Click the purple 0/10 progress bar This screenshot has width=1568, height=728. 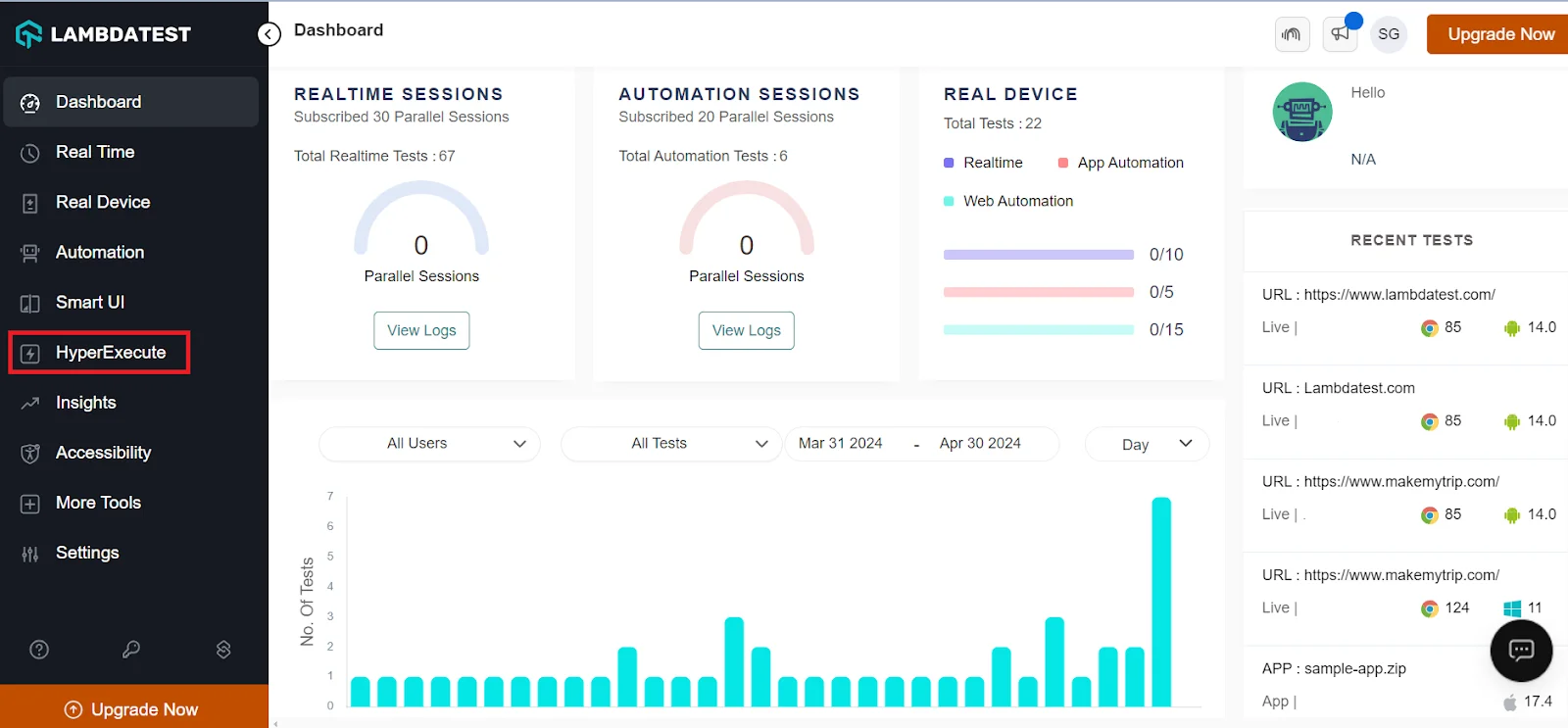1039,255
